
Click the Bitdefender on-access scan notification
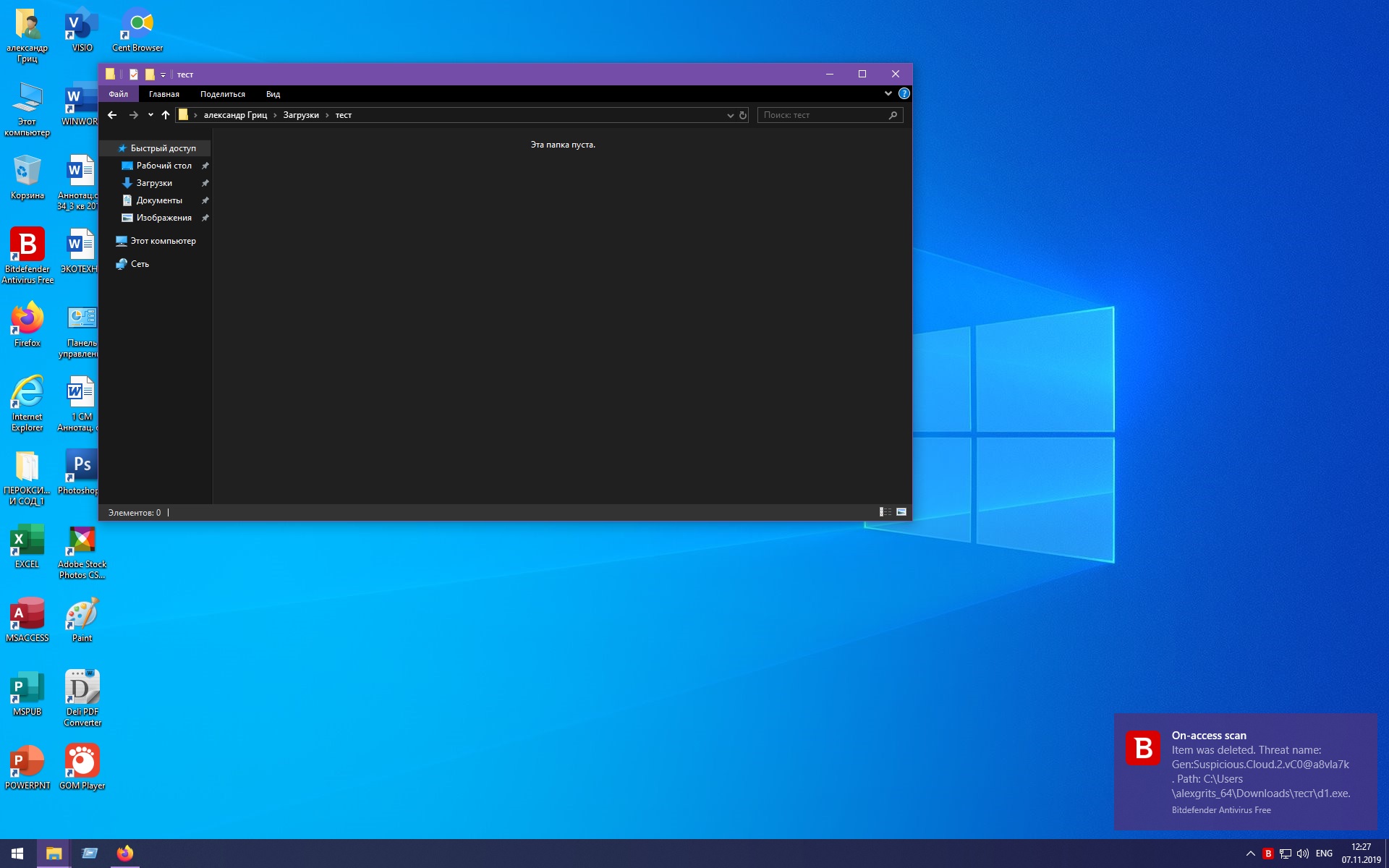[1245, 772]
